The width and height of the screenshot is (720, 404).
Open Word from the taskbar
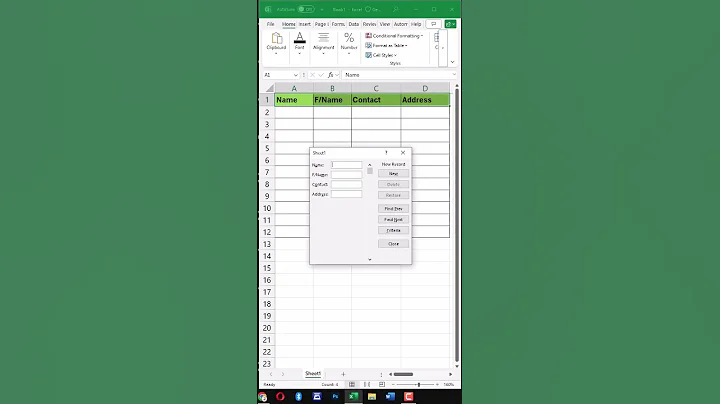pyautogui.click(x=390, y=397)
